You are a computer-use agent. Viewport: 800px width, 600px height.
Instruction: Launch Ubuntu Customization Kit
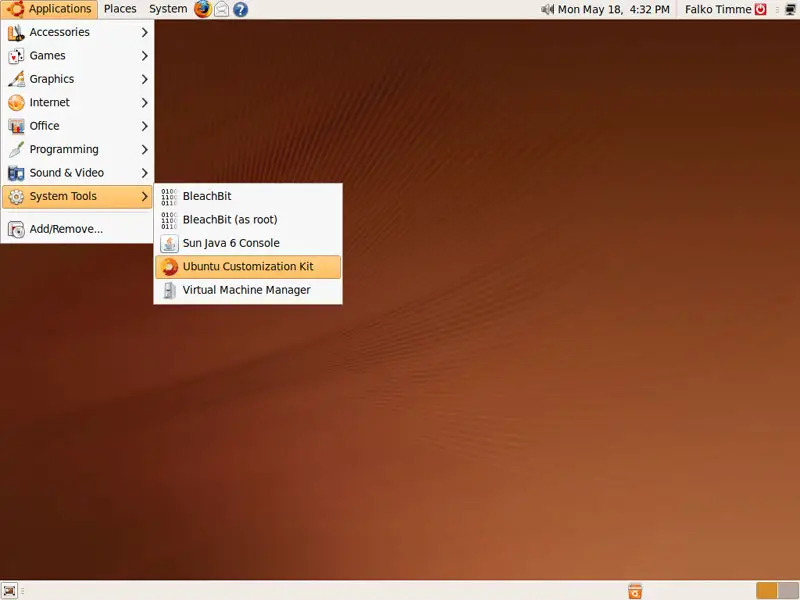248,267
